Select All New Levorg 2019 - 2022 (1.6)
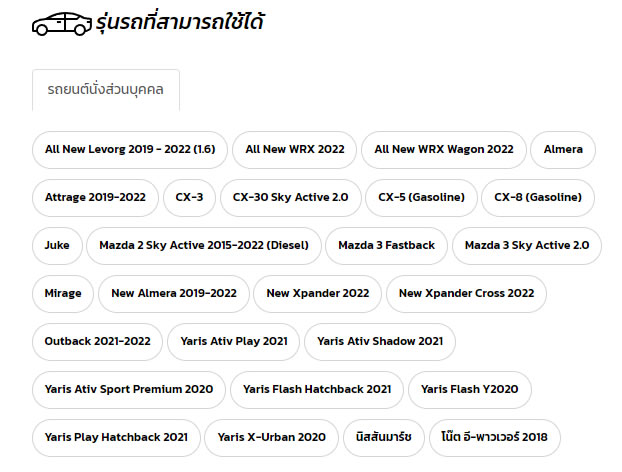Image resolution: width=622 pixels, height=472 pixels. 130,149
